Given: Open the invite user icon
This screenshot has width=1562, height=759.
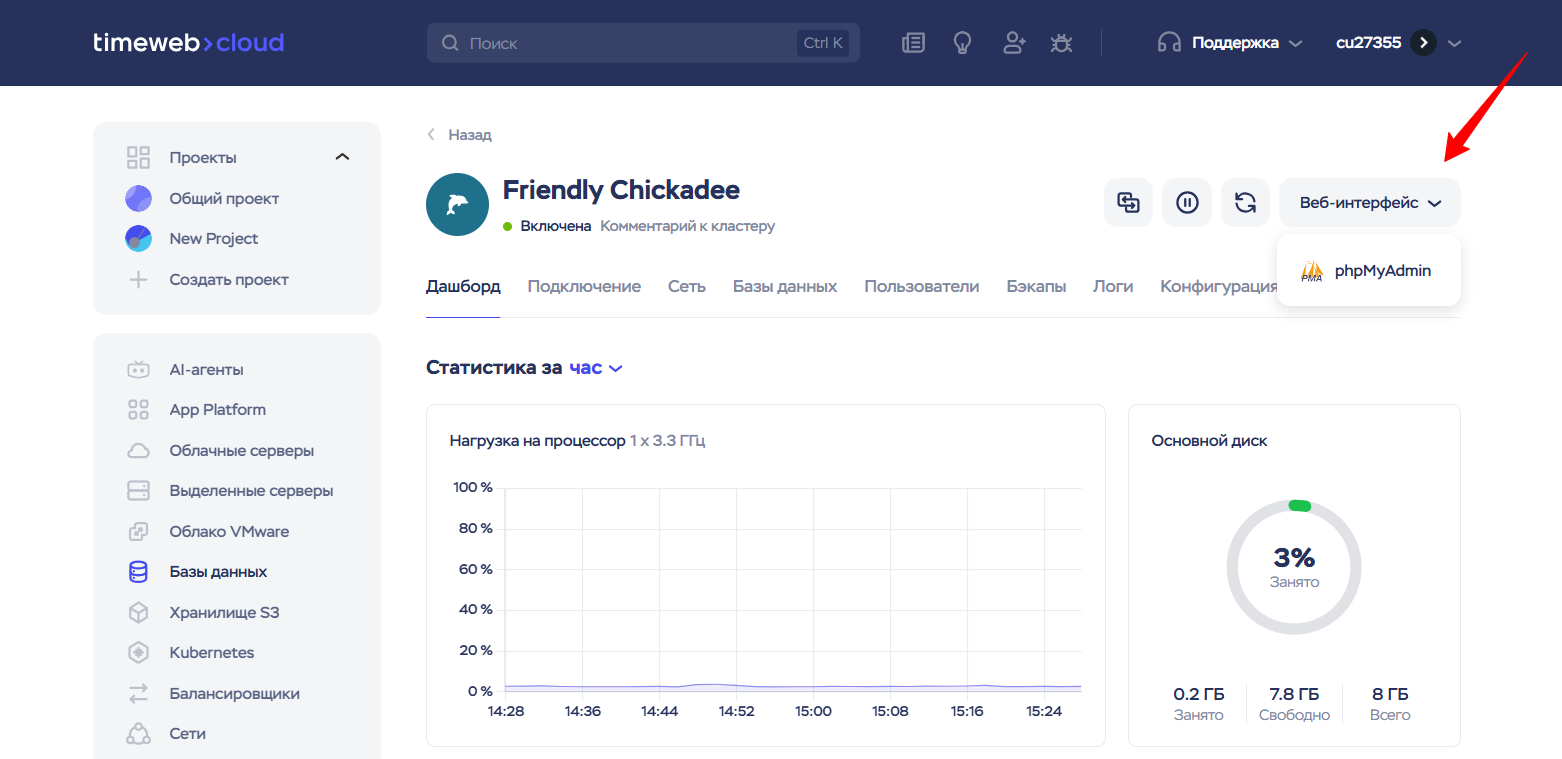Looking at the screenshot, I should tap(1014, 43).
